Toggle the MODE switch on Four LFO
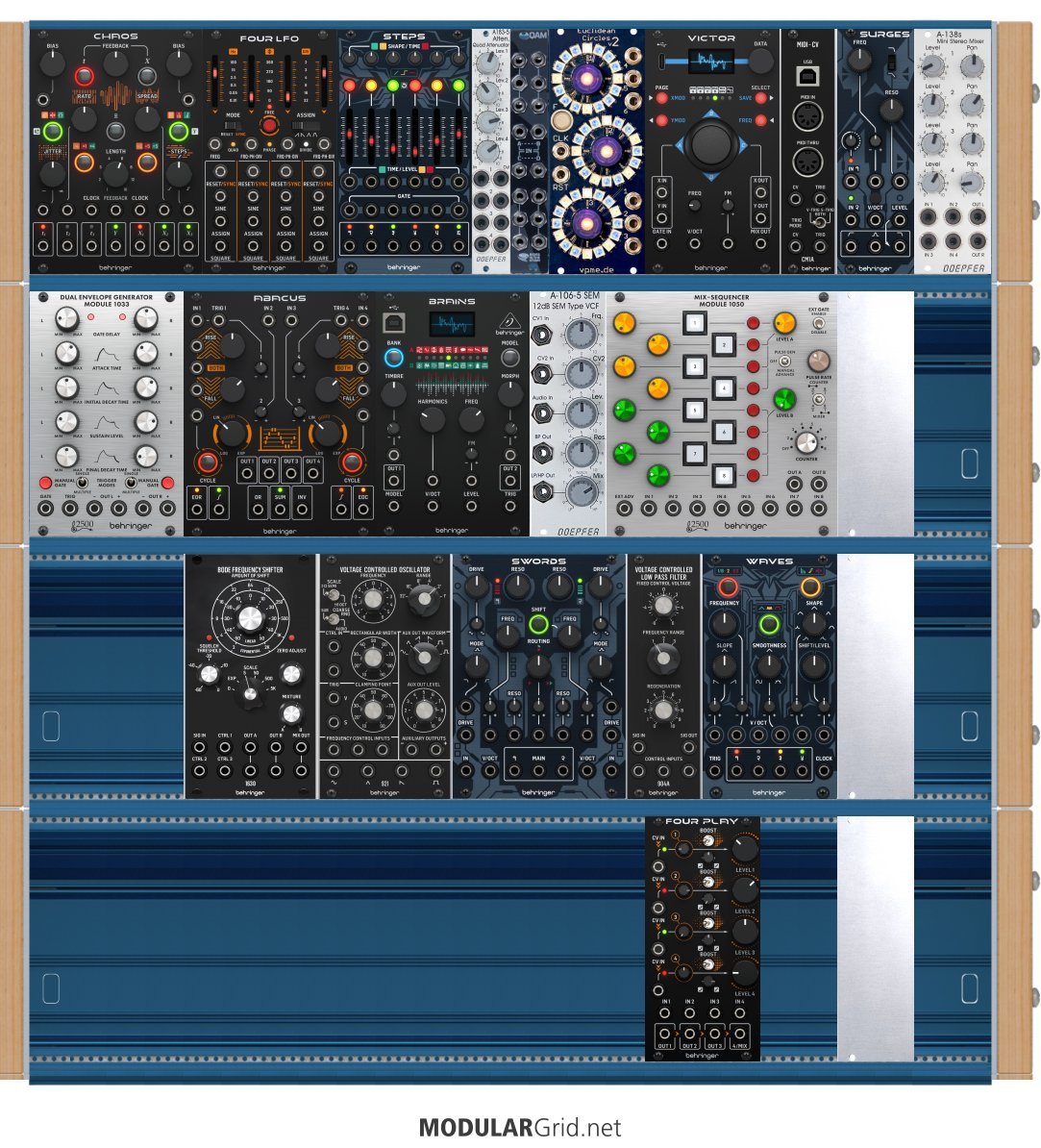 click(x=233, y=125)
